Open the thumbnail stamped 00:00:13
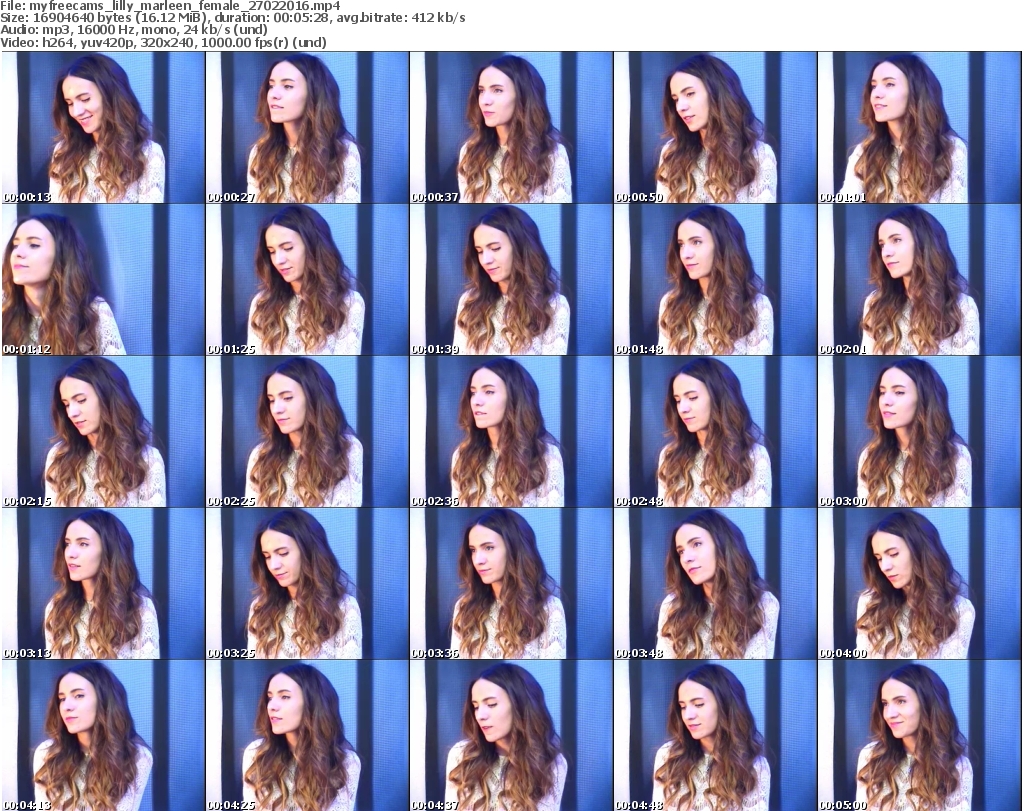The height and width of the screenshot is (811, 1024). [103, 127]
